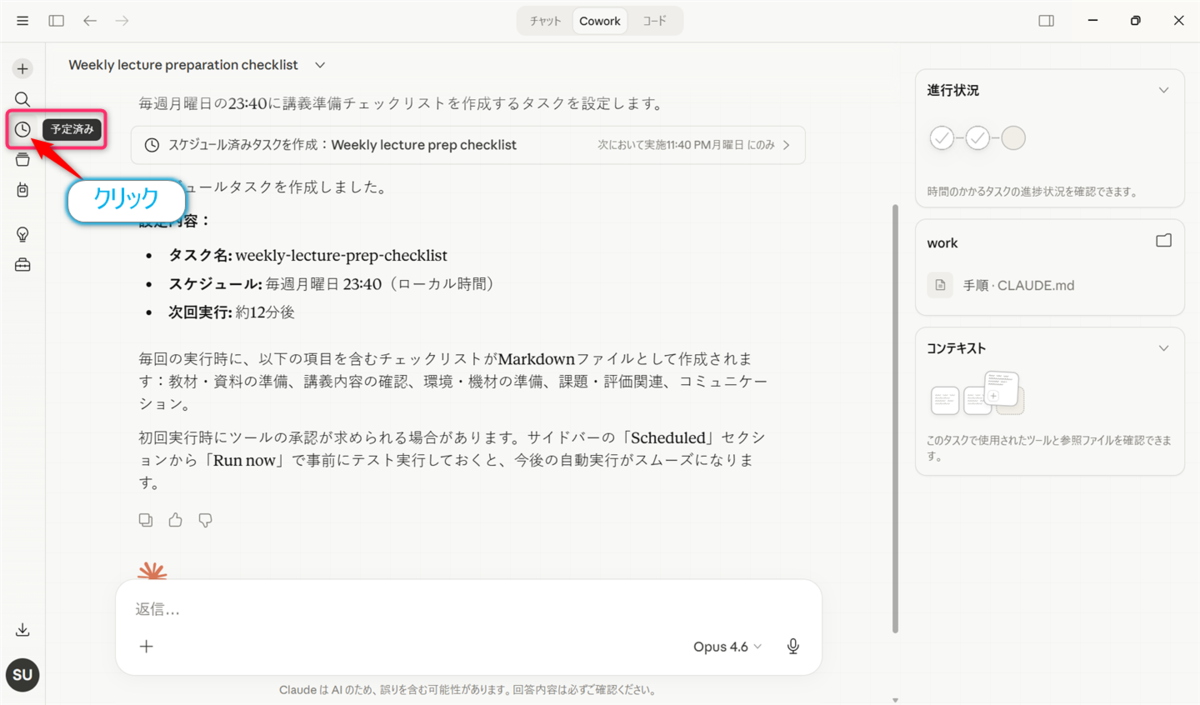Screen dimensions: 1200x705
Task: Open the robot-shaped sidebar icon
Action: point(23,190)
